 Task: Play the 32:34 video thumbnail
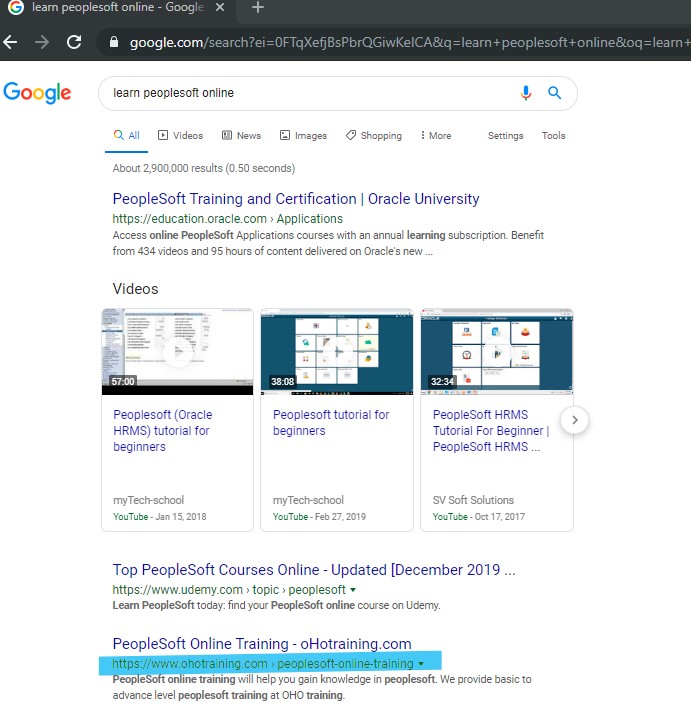point(497,351)
